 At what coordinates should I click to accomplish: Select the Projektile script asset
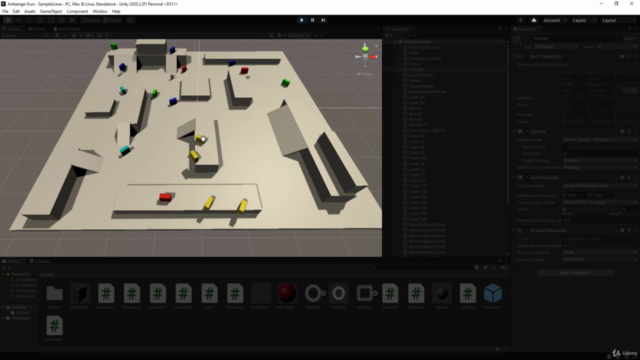point(390,293)
